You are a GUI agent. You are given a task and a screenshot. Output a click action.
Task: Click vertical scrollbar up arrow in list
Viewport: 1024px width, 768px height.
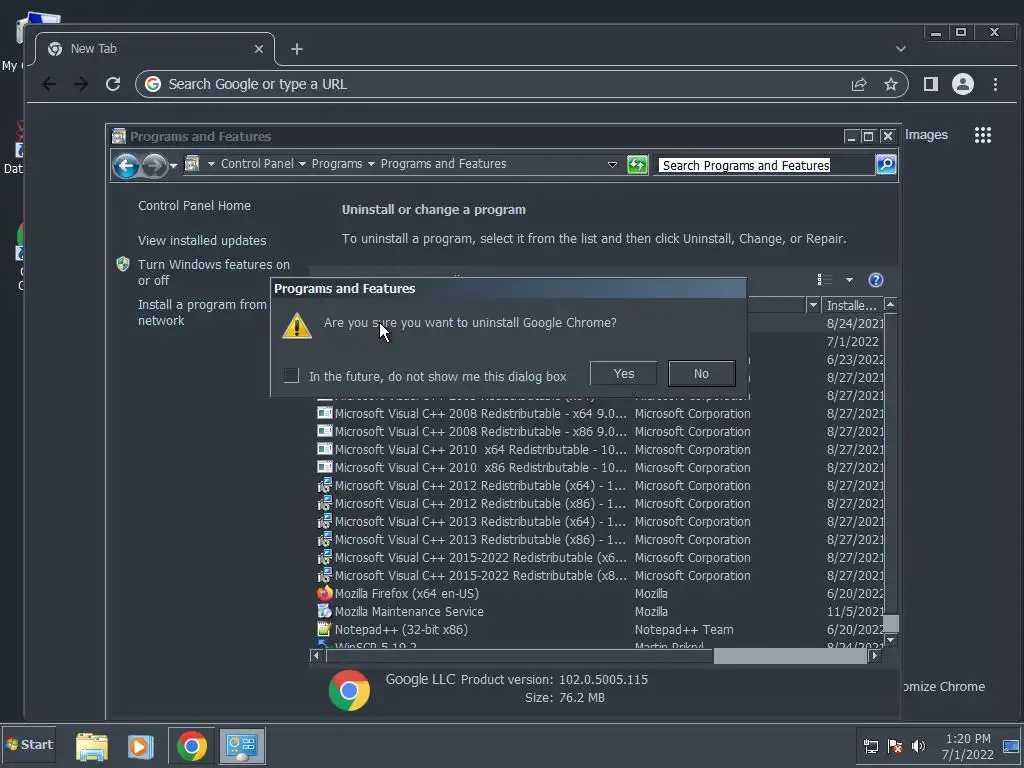[x=890, y=304]
